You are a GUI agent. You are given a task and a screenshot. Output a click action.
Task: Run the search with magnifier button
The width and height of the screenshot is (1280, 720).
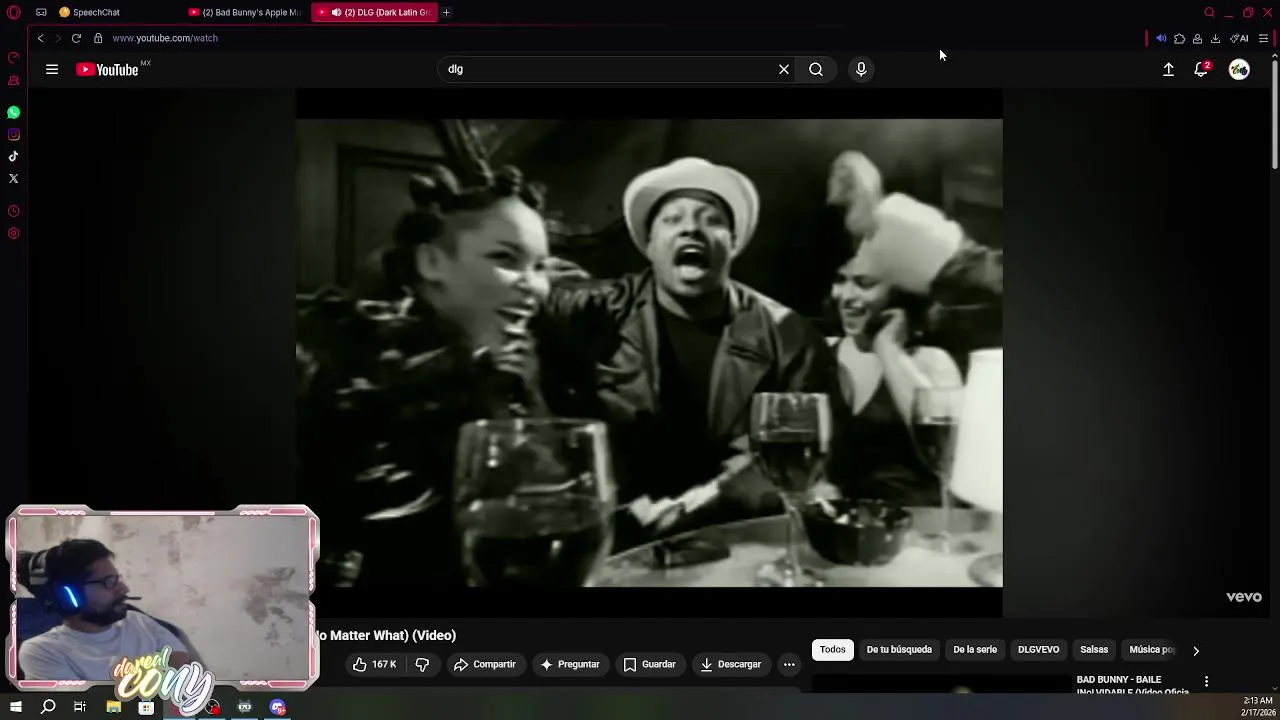click(x=816, y=69)
